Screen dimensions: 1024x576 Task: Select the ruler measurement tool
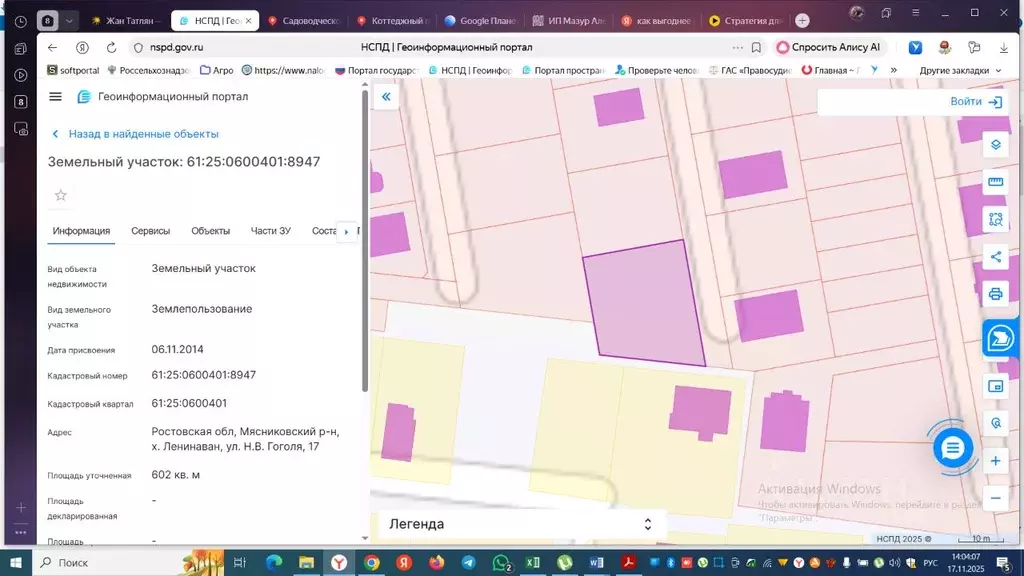point(995,182)
